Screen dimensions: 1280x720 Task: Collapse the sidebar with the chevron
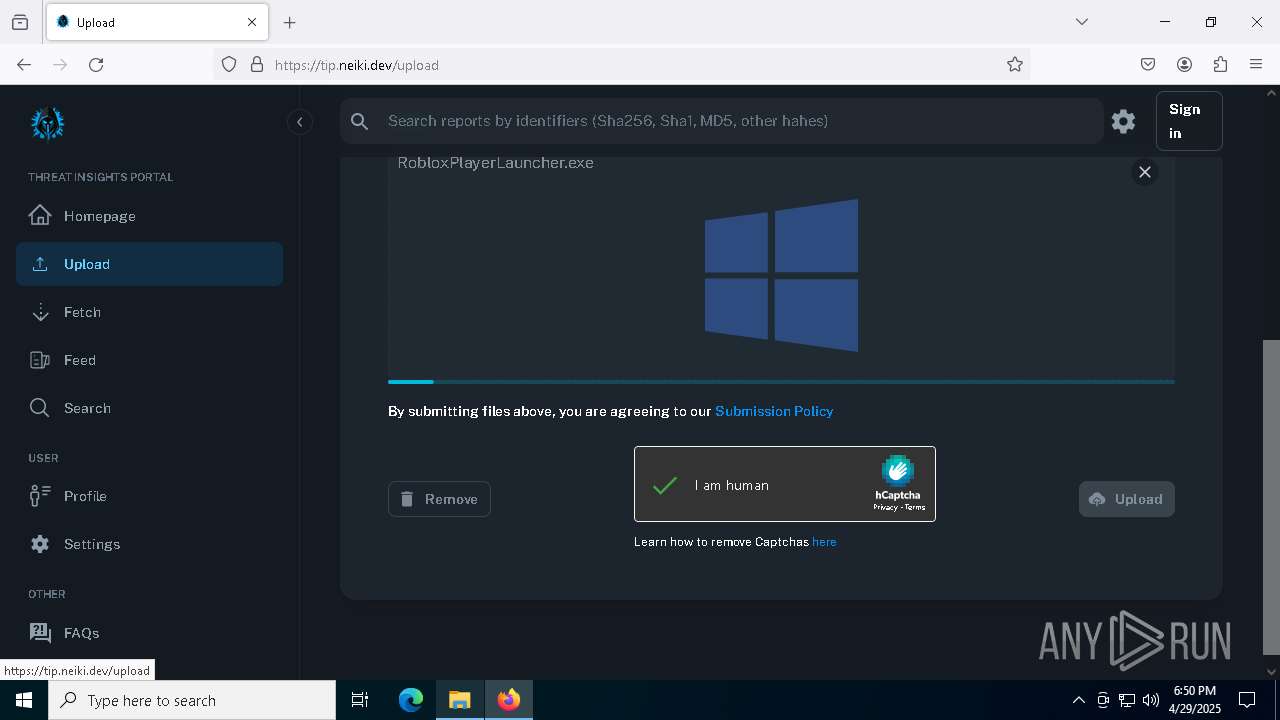[x=299, y=122]
